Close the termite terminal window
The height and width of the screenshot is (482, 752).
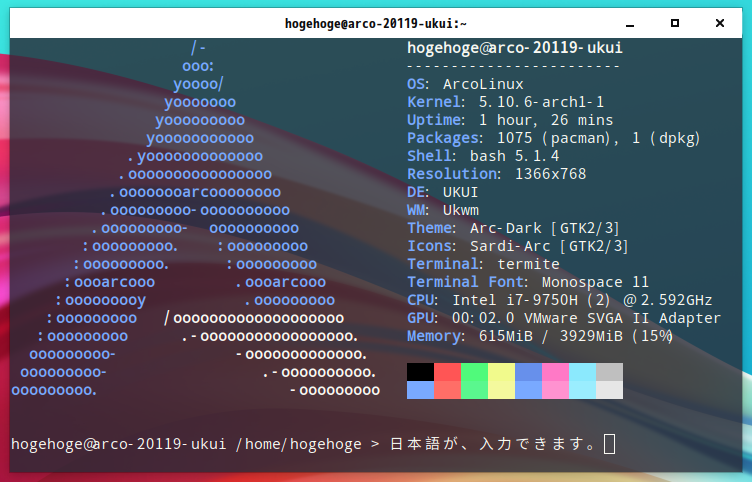pos(719,23)
